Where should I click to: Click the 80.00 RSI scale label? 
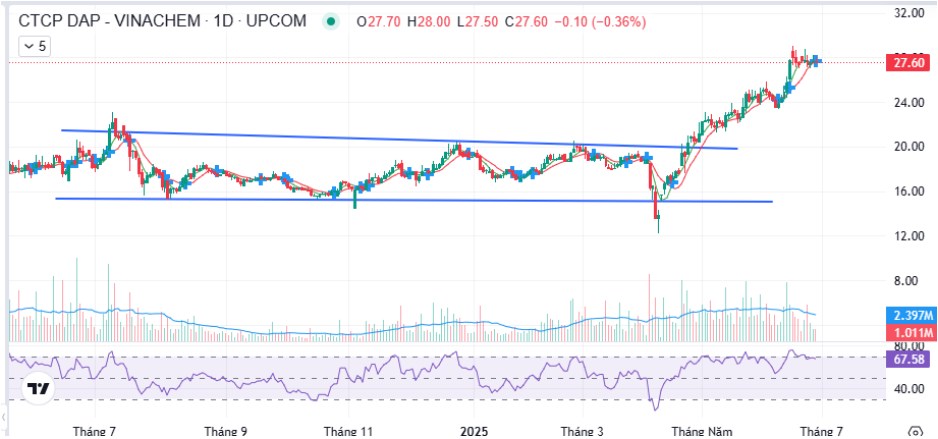(909, 347)
